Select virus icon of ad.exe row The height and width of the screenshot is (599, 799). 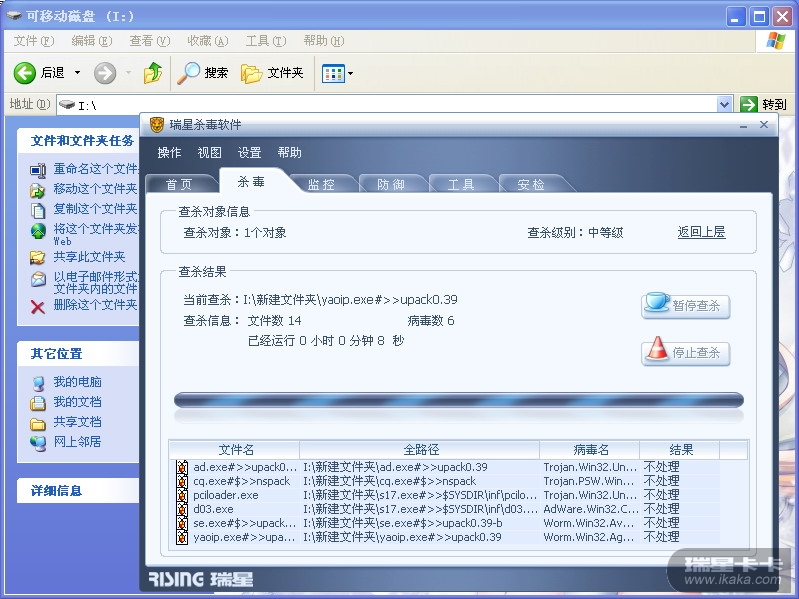click(182, 467)
